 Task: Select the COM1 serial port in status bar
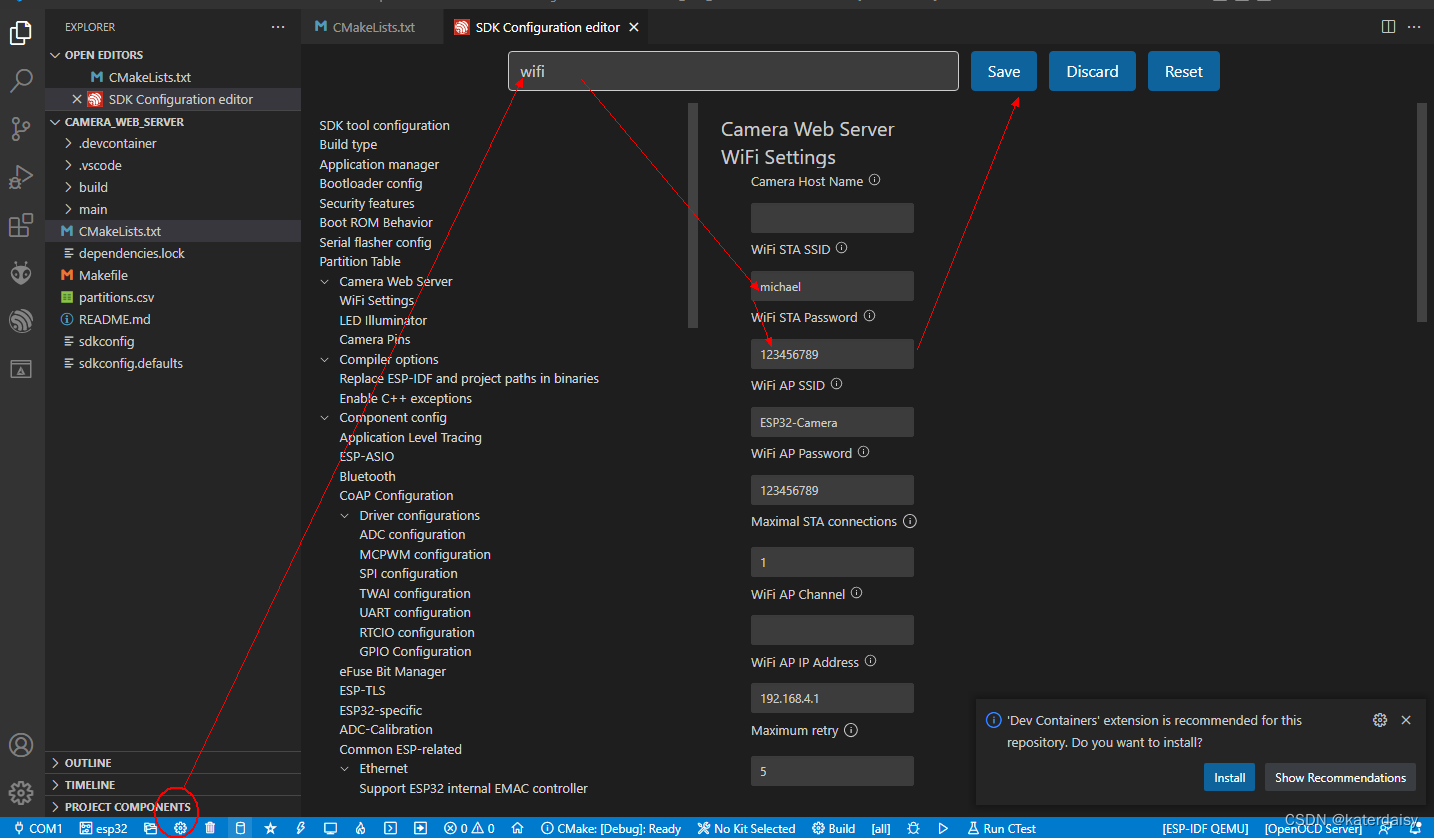coord(38,828)
